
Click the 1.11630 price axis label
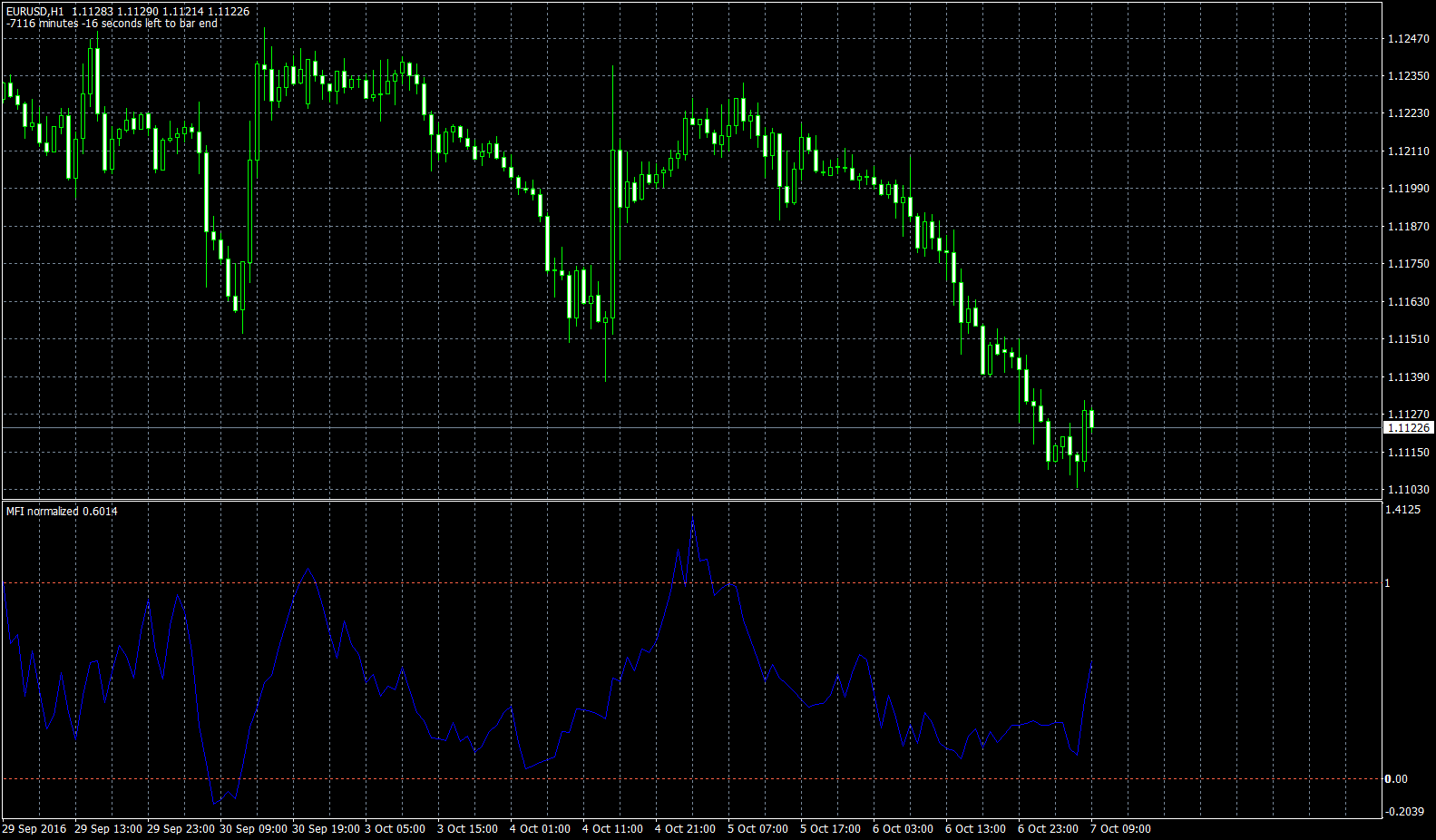[1409, 302]
